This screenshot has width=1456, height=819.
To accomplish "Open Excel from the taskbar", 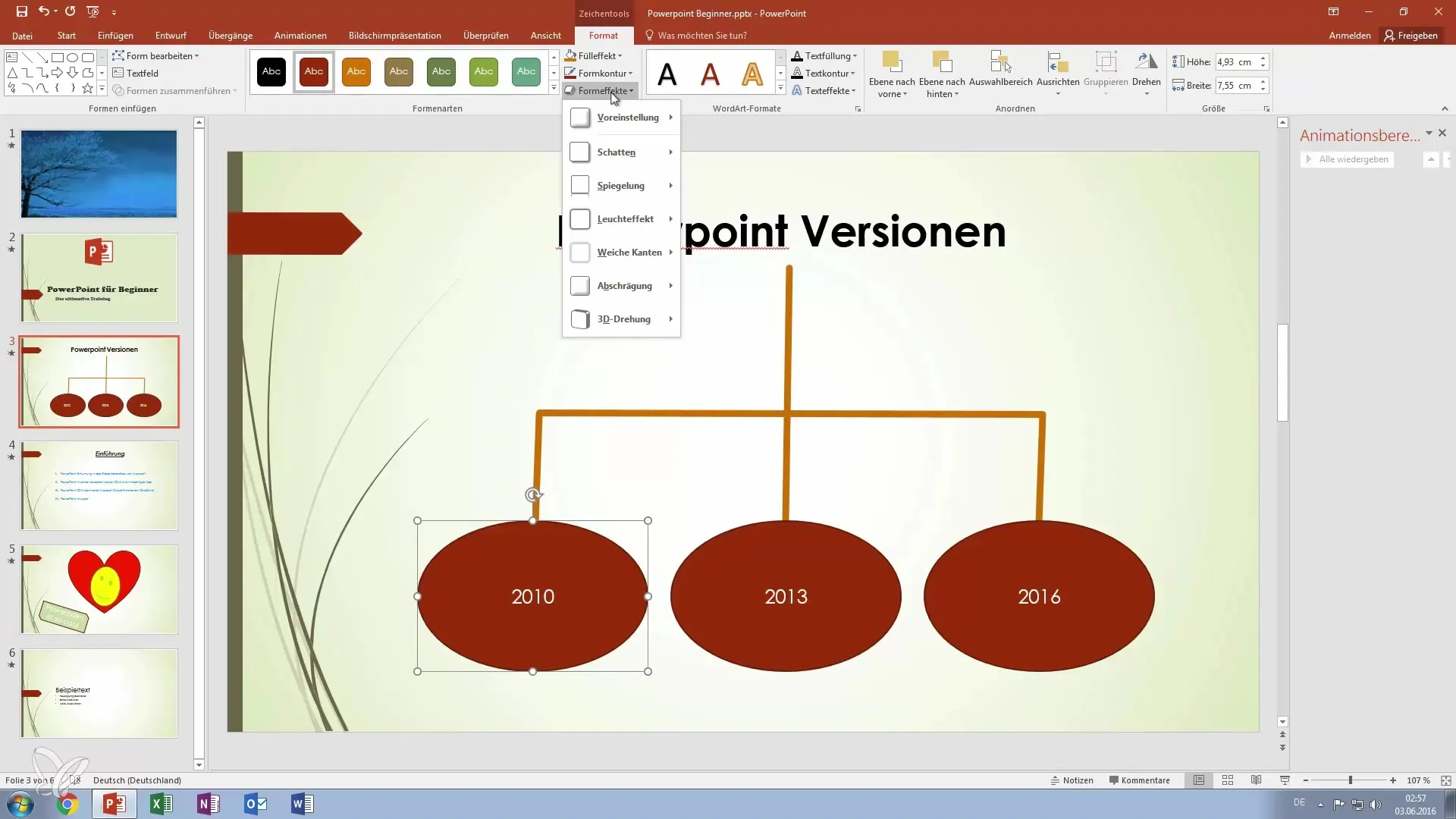I will point(162,804).
